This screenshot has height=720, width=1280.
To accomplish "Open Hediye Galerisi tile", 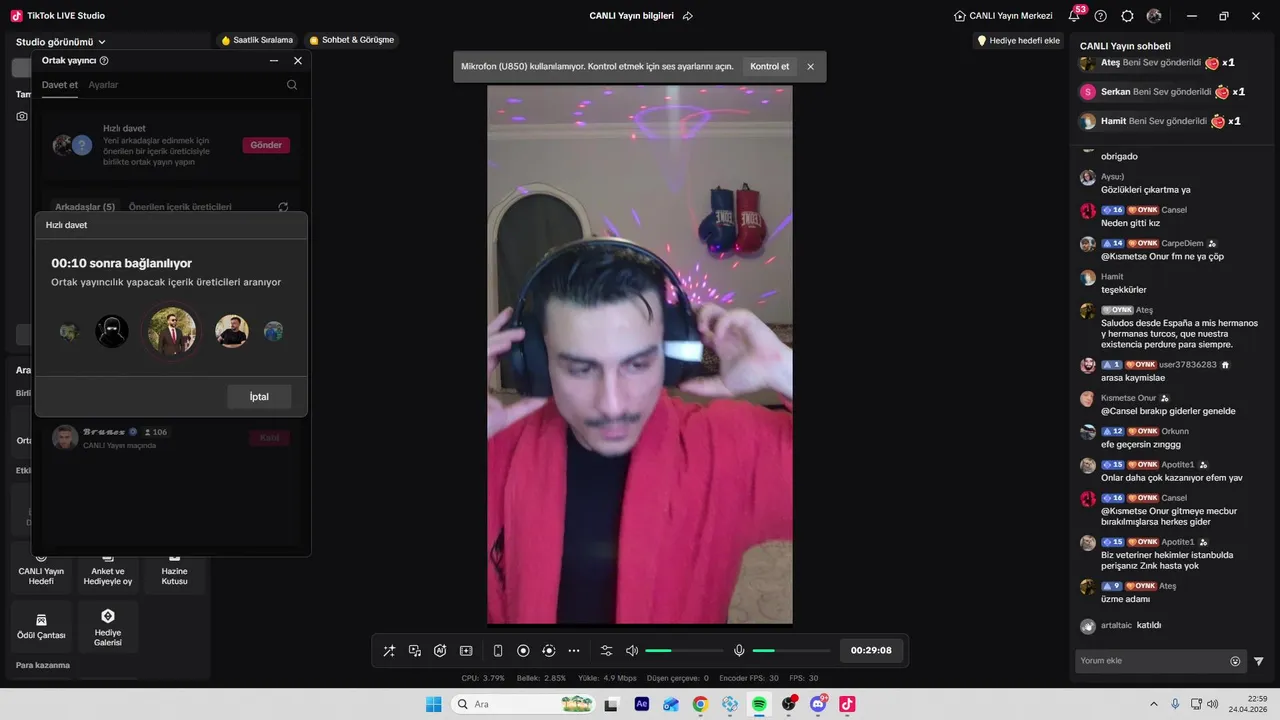I will 108,627.
